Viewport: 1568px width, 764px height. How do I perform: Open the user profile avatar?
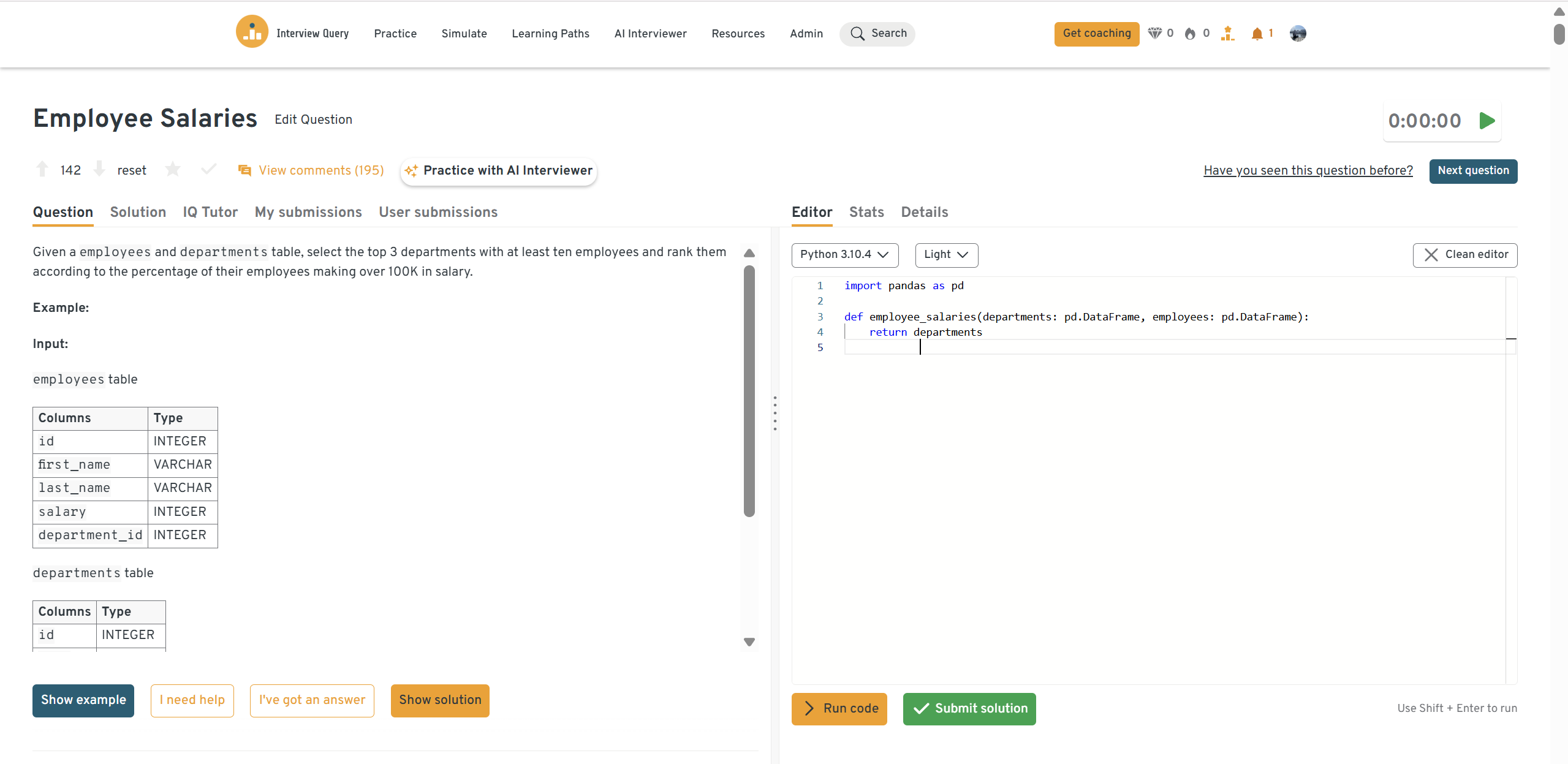tap(1297, 34)
